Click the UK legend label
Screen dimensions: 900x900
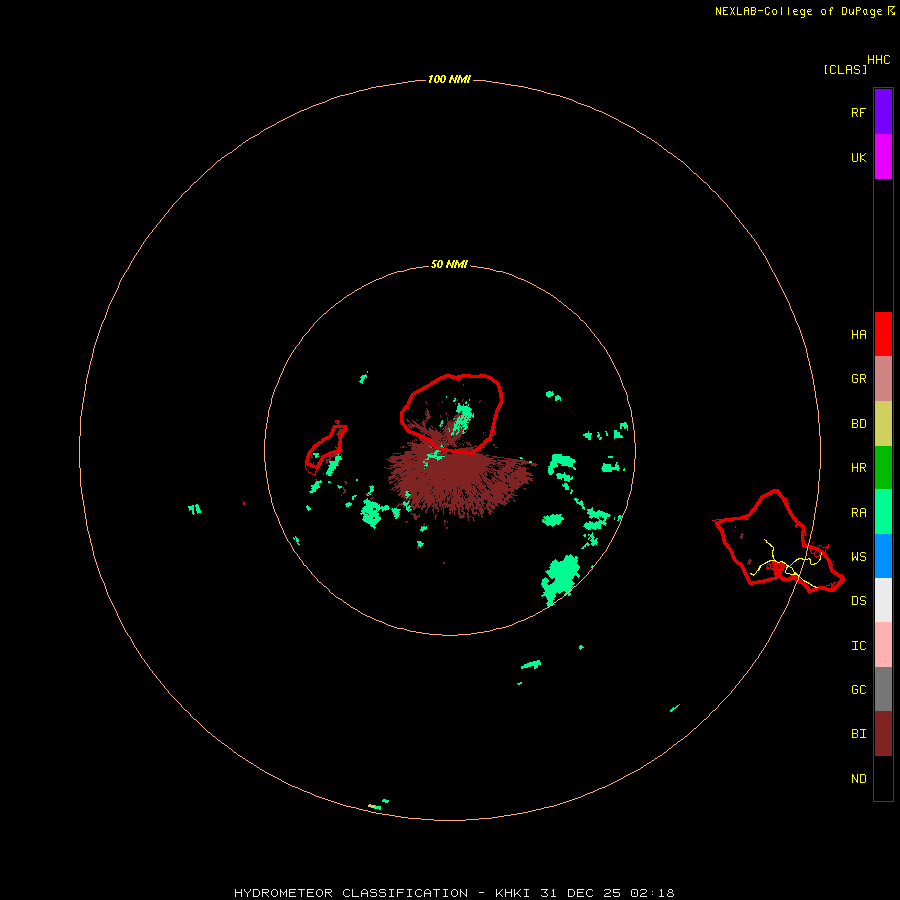coord(859,157)
